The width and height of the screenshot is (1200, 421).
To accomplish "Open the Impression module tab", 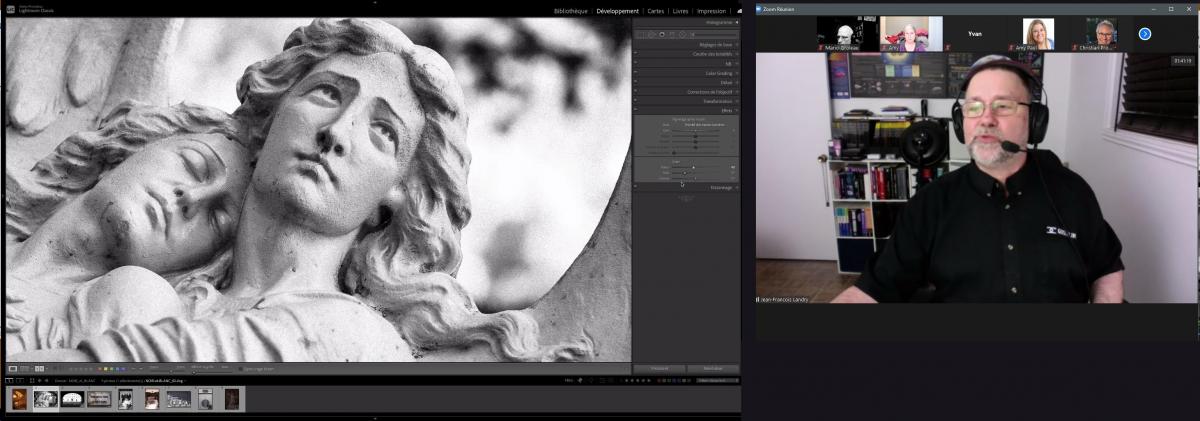I will pyautogui.click(x=711, y=11).
